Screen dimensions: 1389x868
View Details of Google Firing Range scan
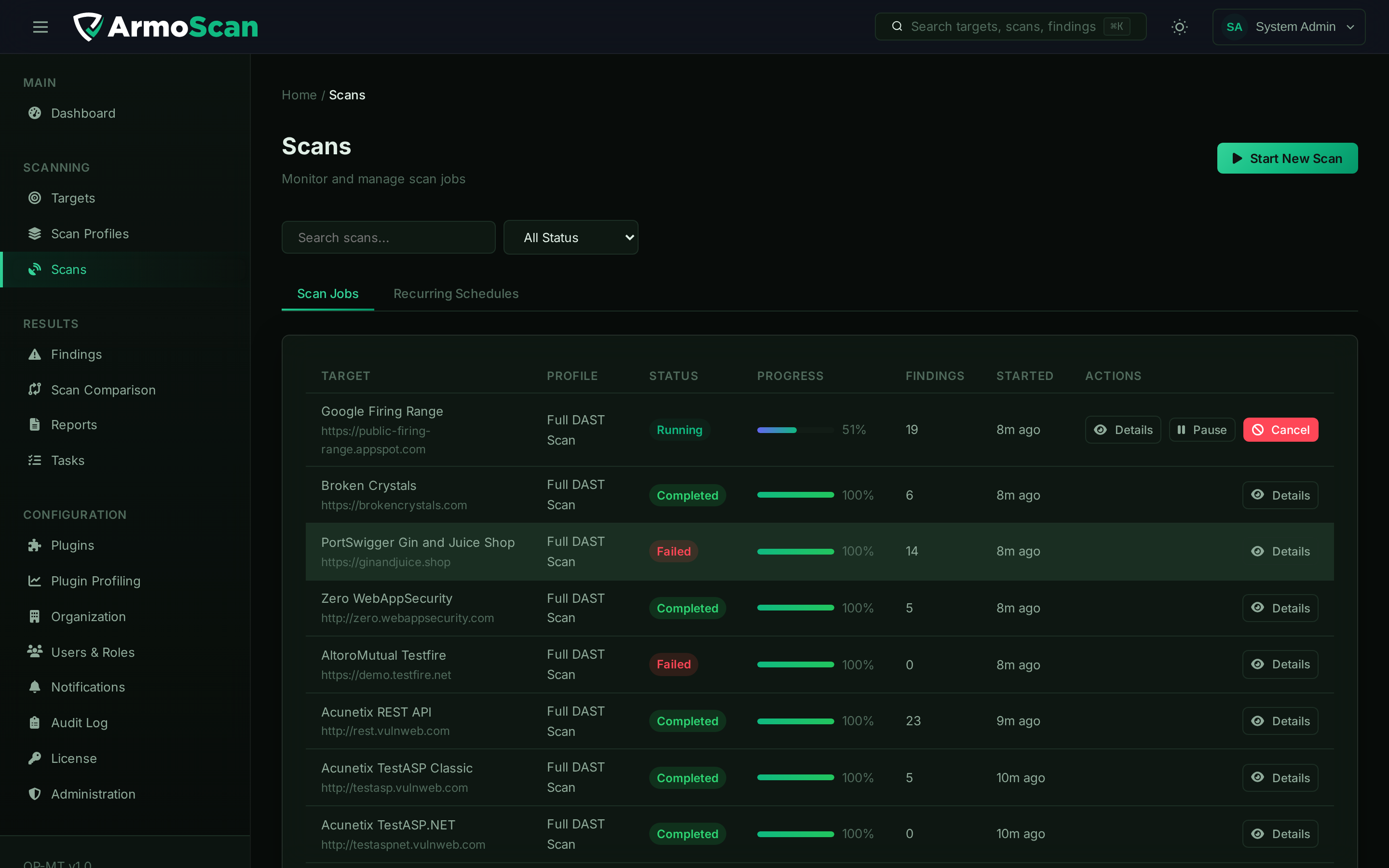click(x=1123, y=430)
